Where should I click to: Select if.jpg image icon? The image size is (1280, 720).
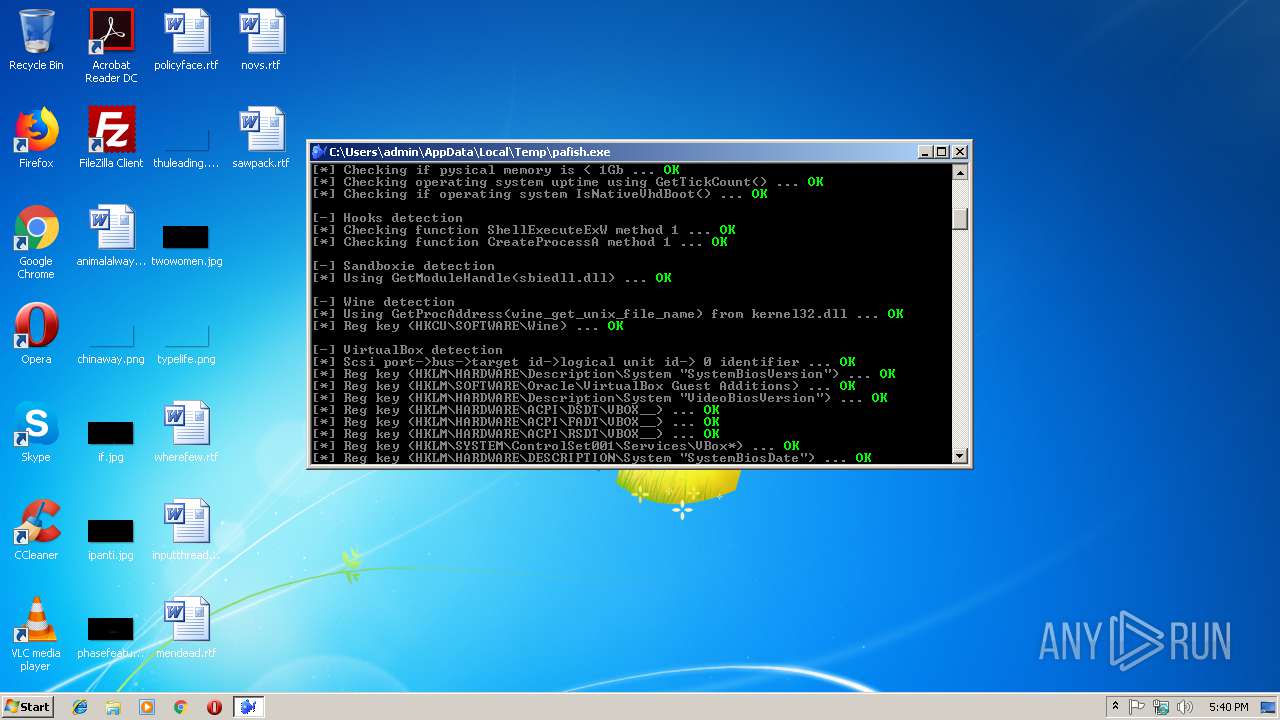(x=111, y=432)
